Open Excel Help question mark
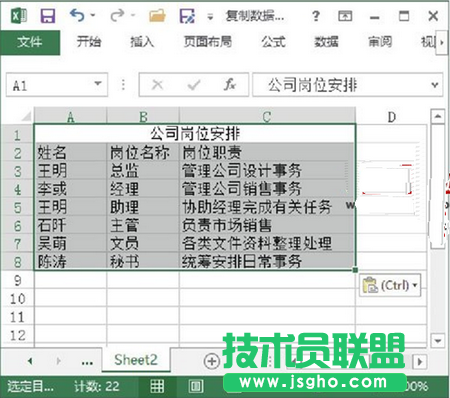Screen dimensions: 450x398 pos(316,16)
